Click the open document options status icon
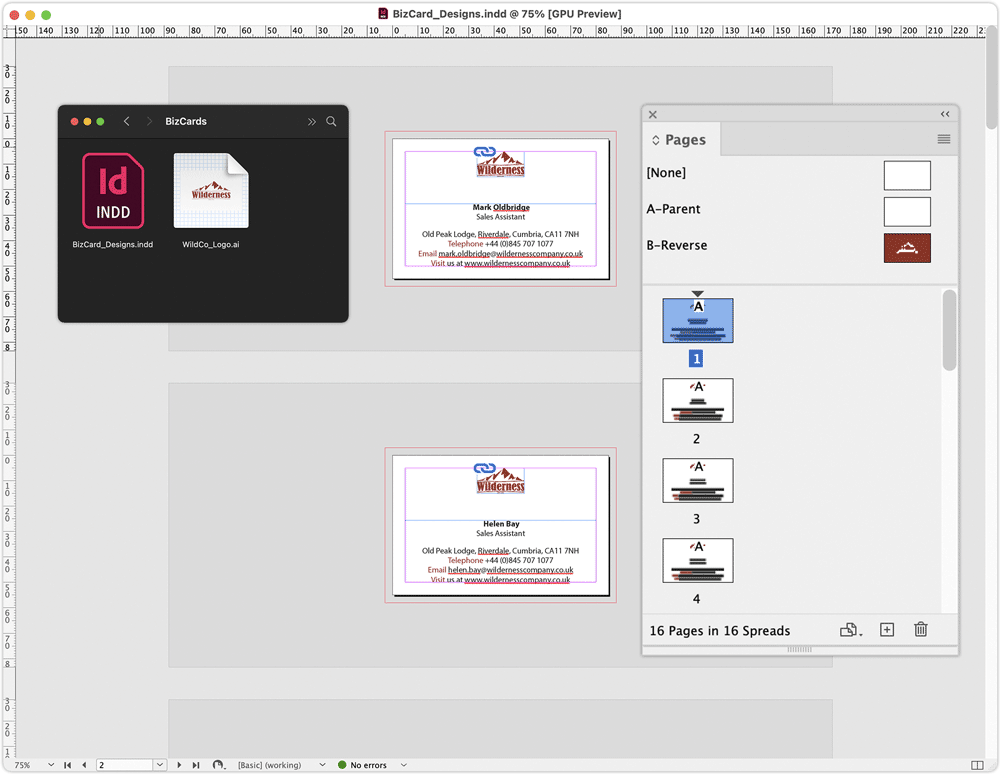The width and height of the screenshot is (1000, 774). pos(218,765)
